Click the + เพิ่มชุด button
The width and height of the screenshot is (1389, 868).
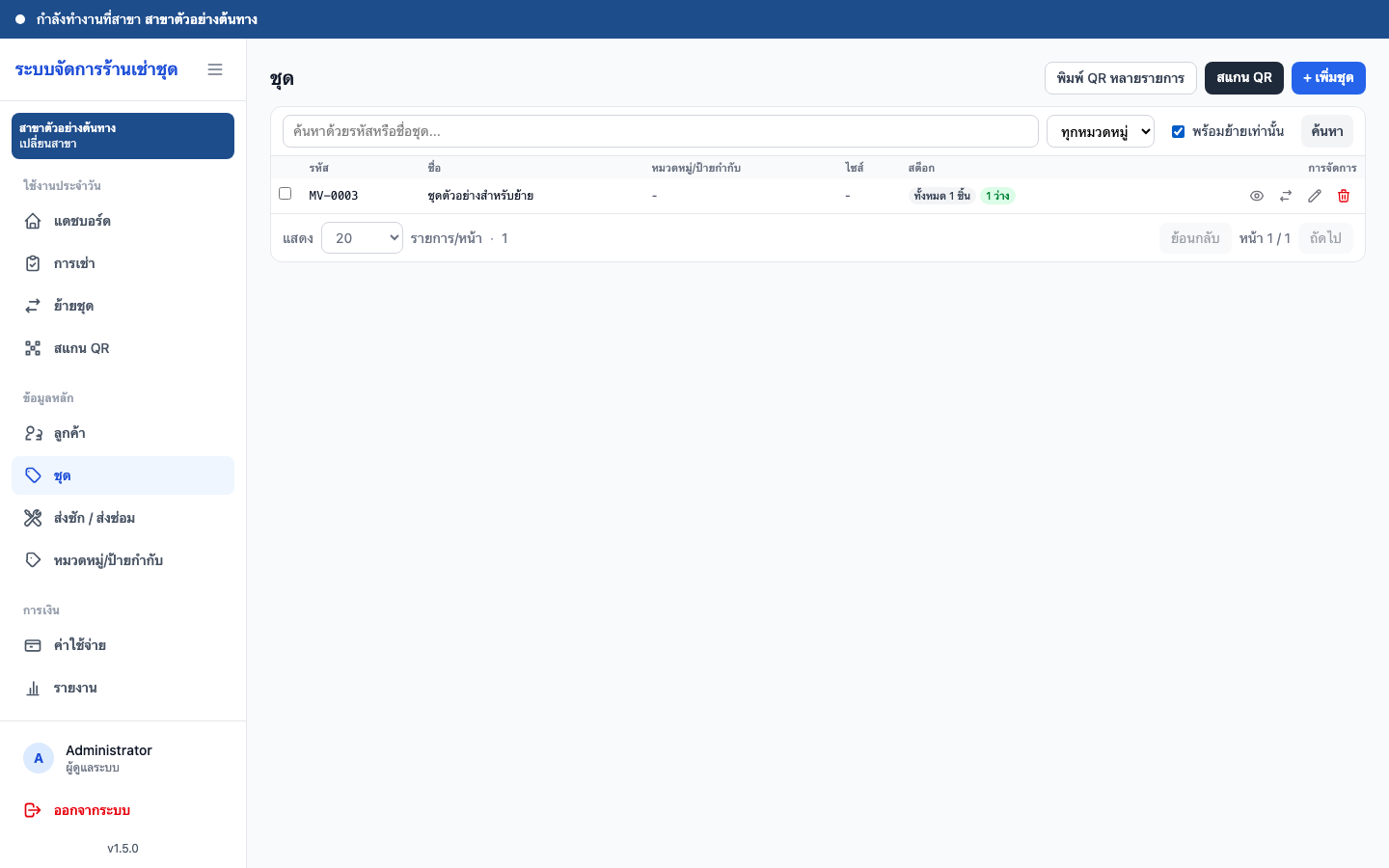click(1328, 78)
